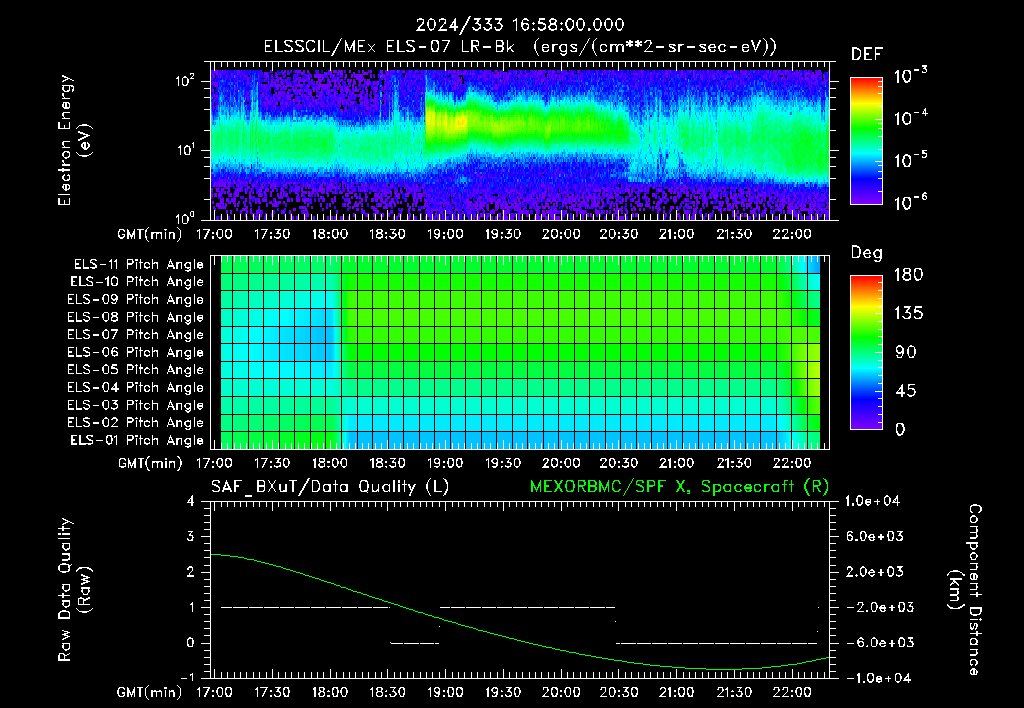This screenshot has width=1024, height=708.
Task: Click the ELS-06 Pitch Angle label
Action: [136, 352]
